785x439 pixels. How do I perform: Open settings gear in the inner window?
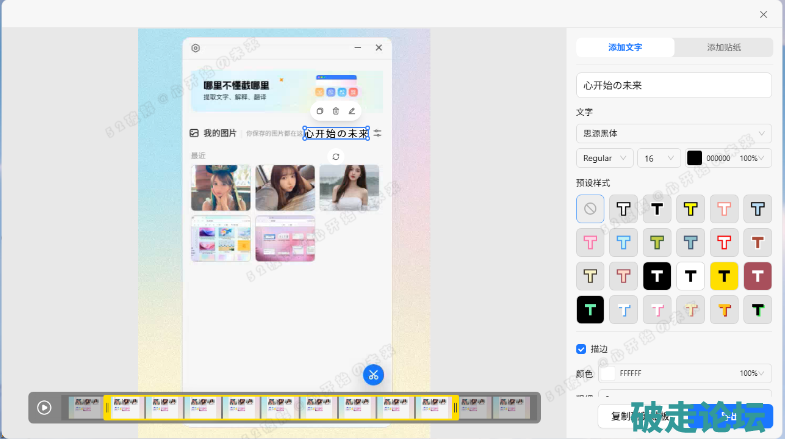(x=196, y=47)
